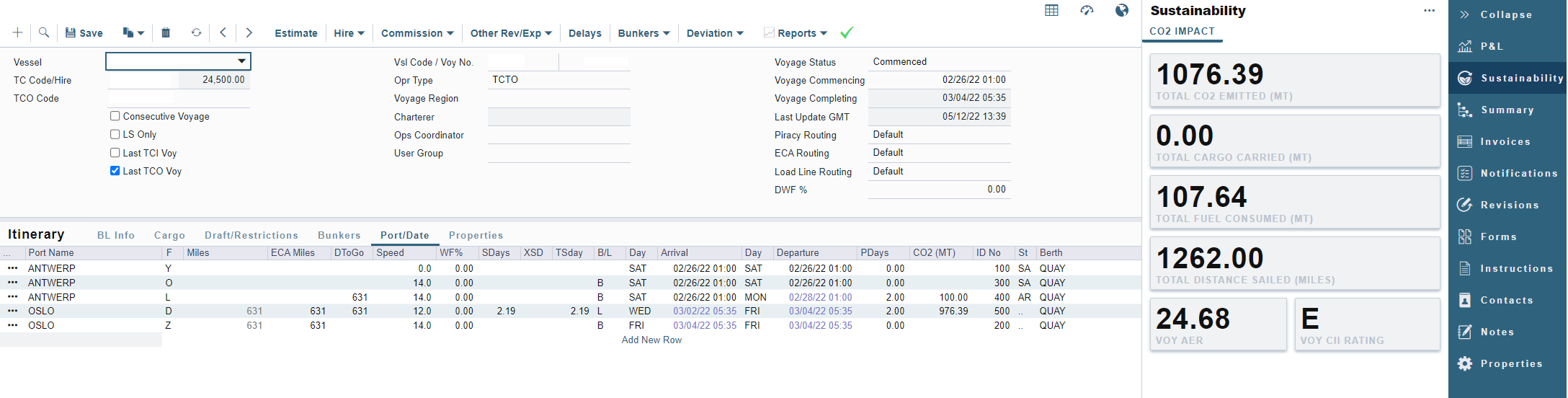The image size is (1568, 398).
Task: Open the grid table icon
Action: pyautogui.click(x=1051, y=10)
